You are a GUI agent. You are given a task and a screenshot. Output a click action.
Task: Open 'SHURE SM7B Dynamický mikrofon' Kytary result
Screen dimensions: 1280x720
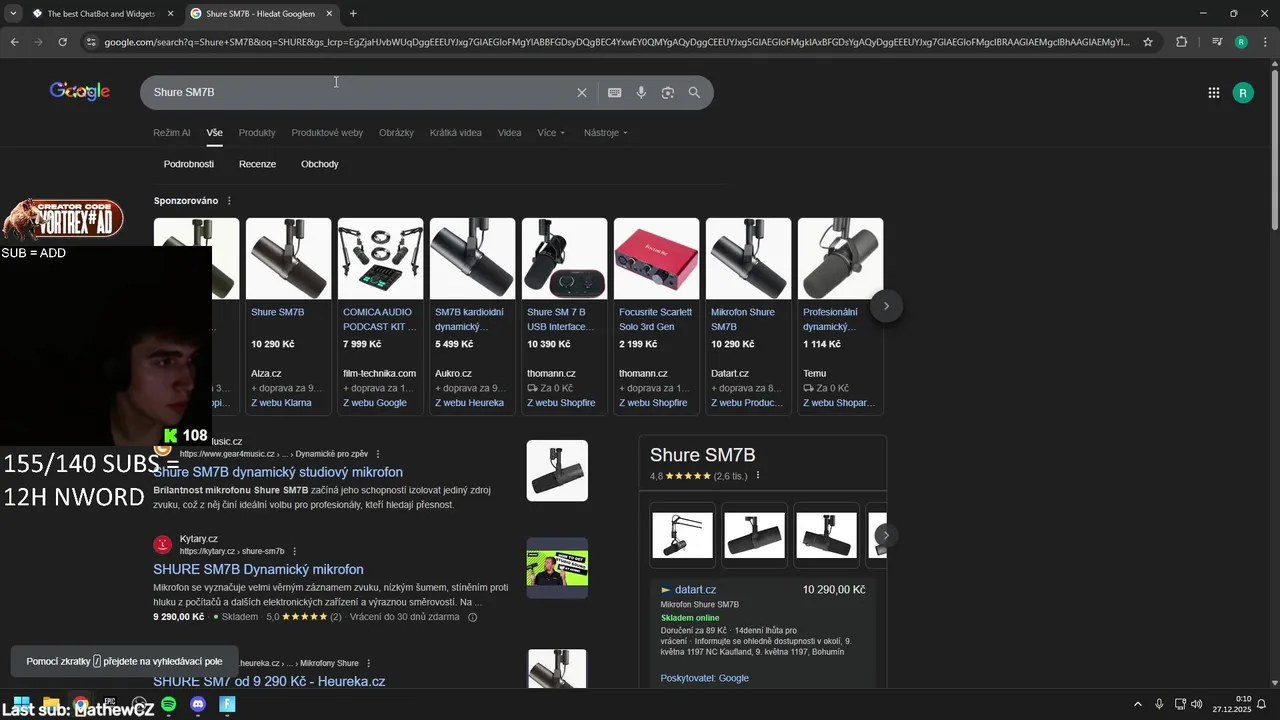(x=258, y=569)
